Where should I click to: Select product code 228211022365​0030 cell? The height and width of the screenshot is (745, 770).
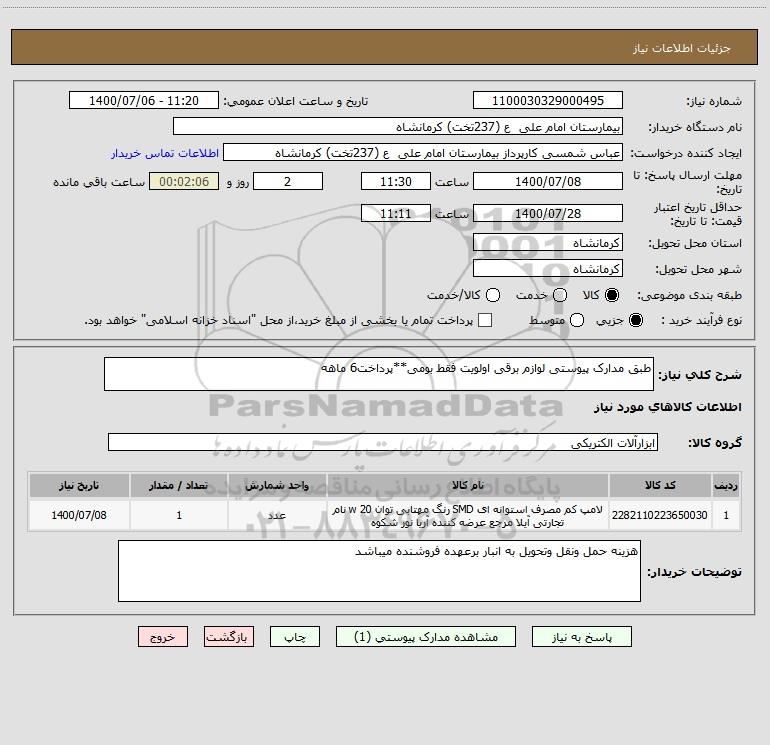coord(660,515)
